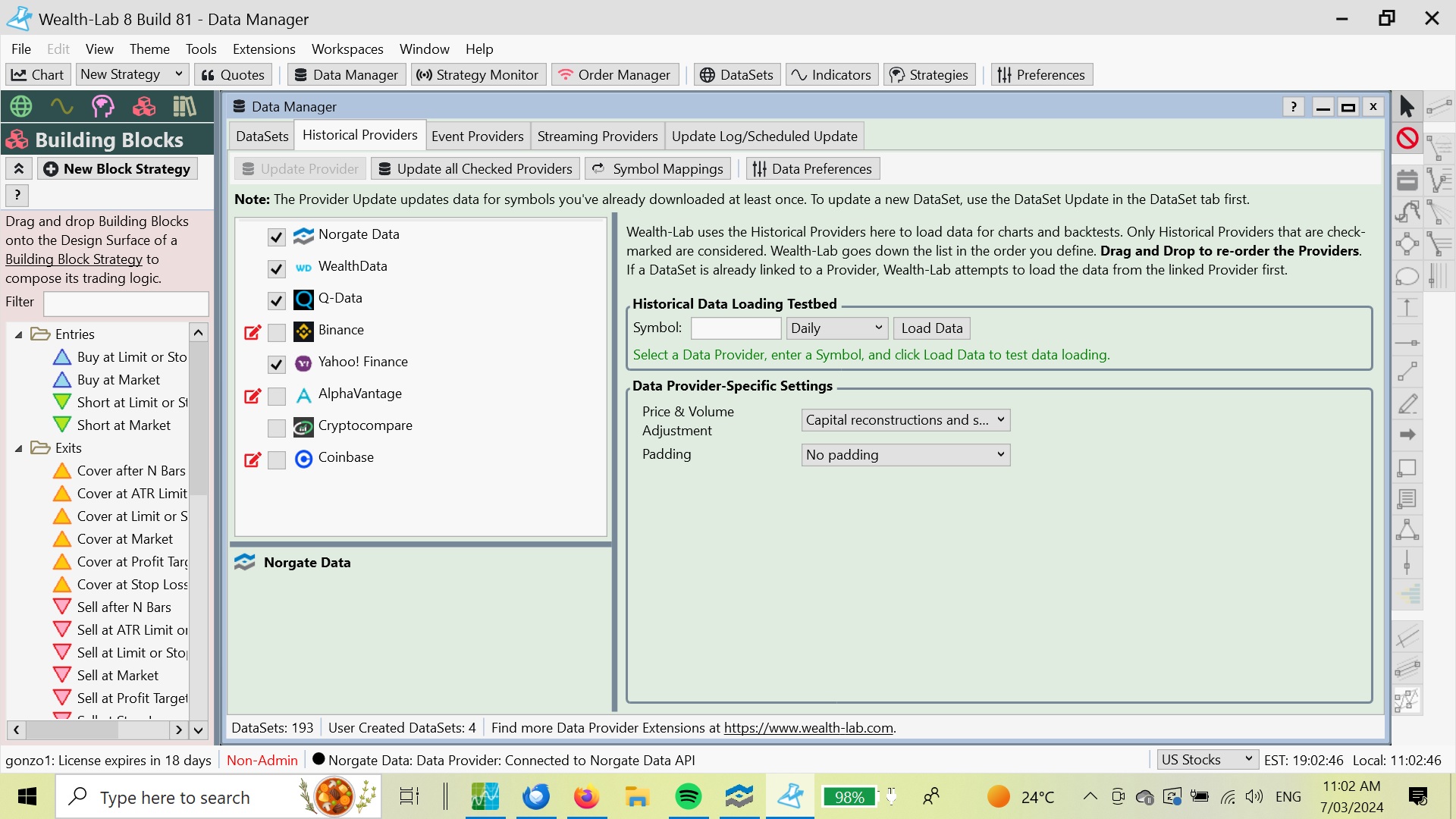Enable the AlphaVantage provider checkbox

[x=277, y=397]
